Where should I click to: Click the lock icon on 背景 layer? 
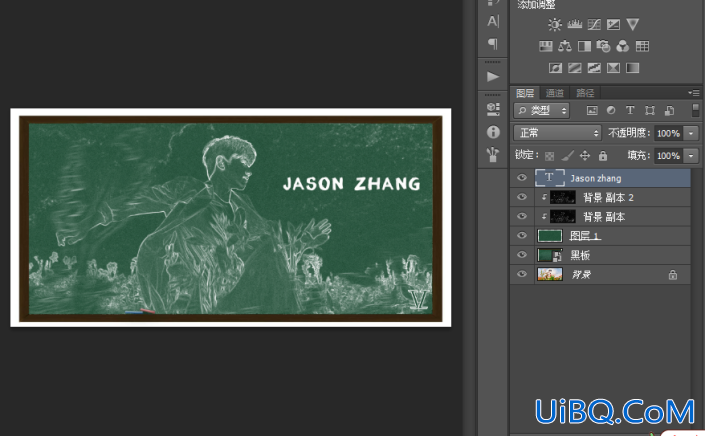pyautogui.click(x=673, y=275)
